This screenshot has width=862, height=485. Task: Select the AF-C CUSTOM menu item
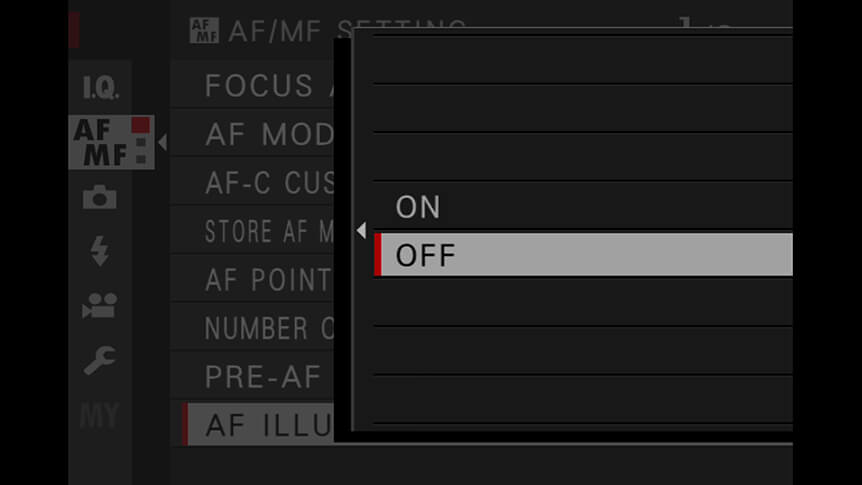[x=252, y=183]
